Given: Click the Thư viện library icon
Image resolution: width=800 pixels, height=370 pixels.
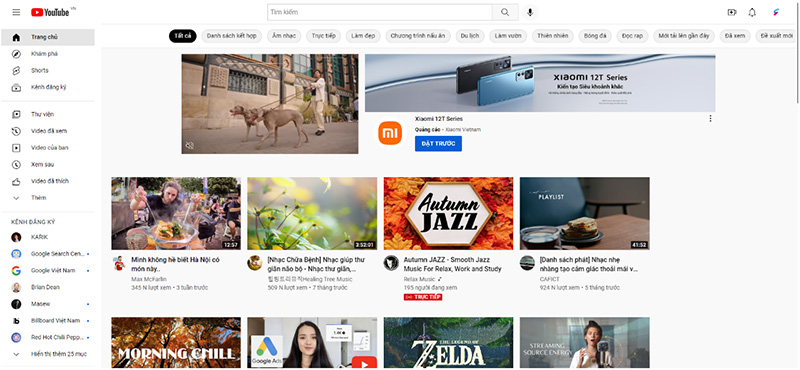Looking at the screenshot, I should click(x=16, y=114).
